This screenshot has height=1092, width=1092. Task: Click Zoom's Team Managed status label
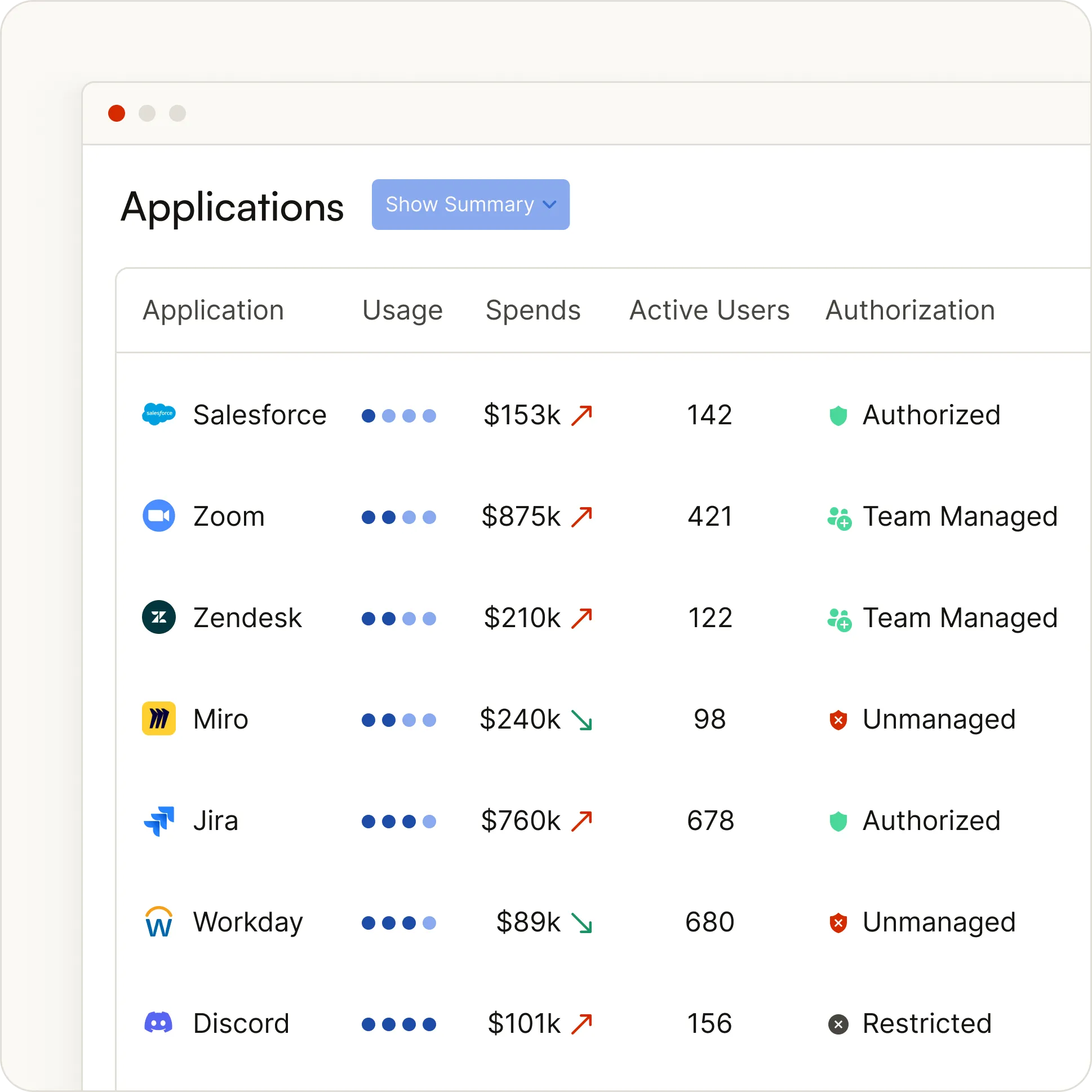click(x=960, y=517)
